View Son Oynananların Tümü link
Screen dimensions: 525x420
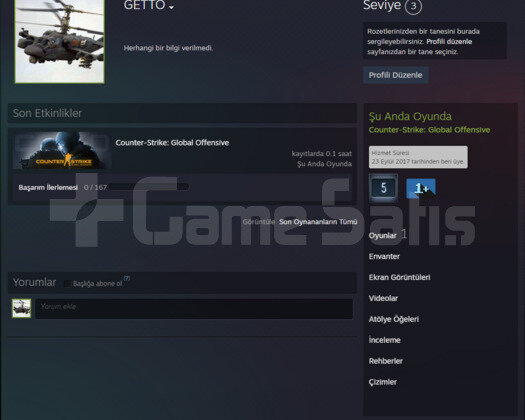[x=318, y=222]
